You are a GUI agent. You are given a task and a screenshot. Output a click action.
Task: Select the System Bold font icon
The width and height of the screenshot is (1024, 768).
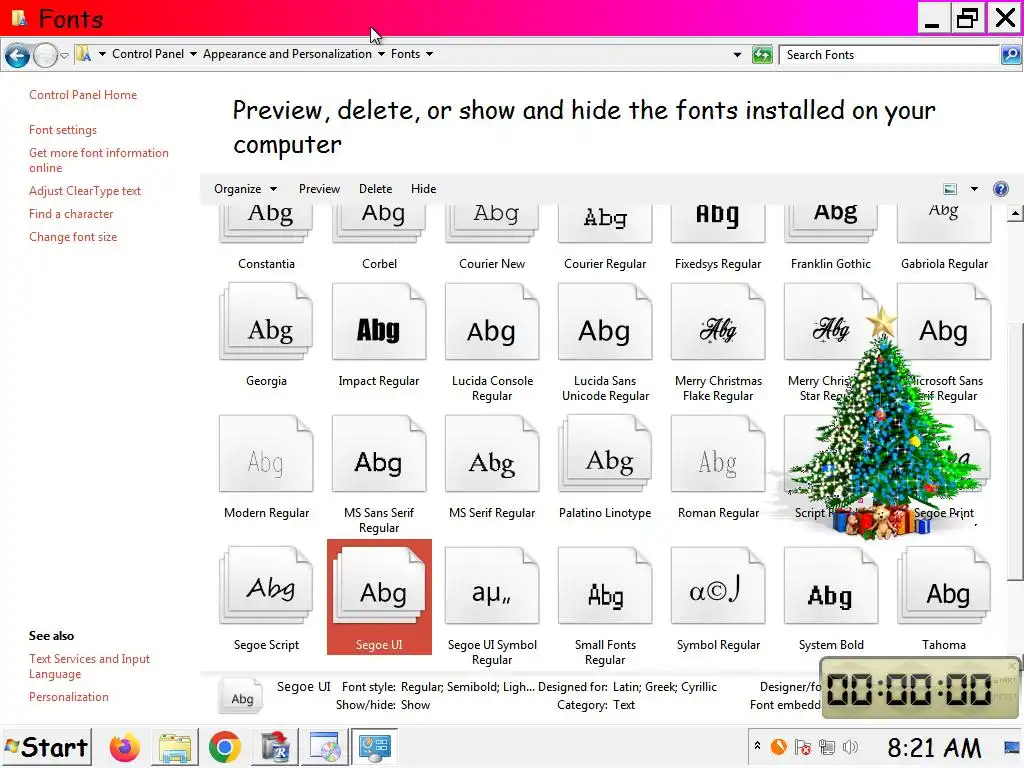831,585
